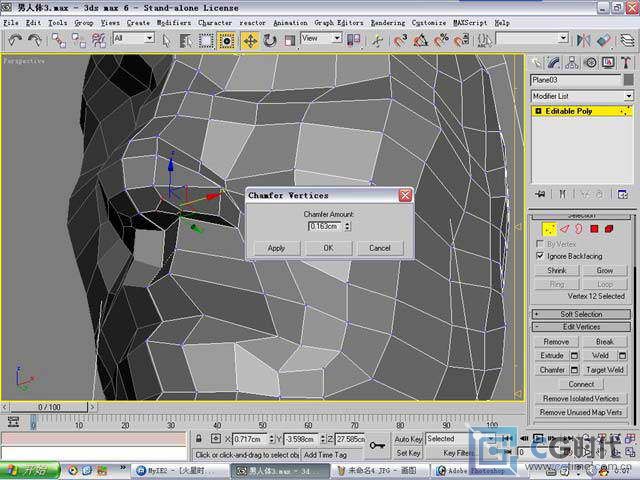The width and height of the screenshot is (640, 480).
Task: Click the Undo arrow icon
Action: pyautogui.click(x=15, y=40)
